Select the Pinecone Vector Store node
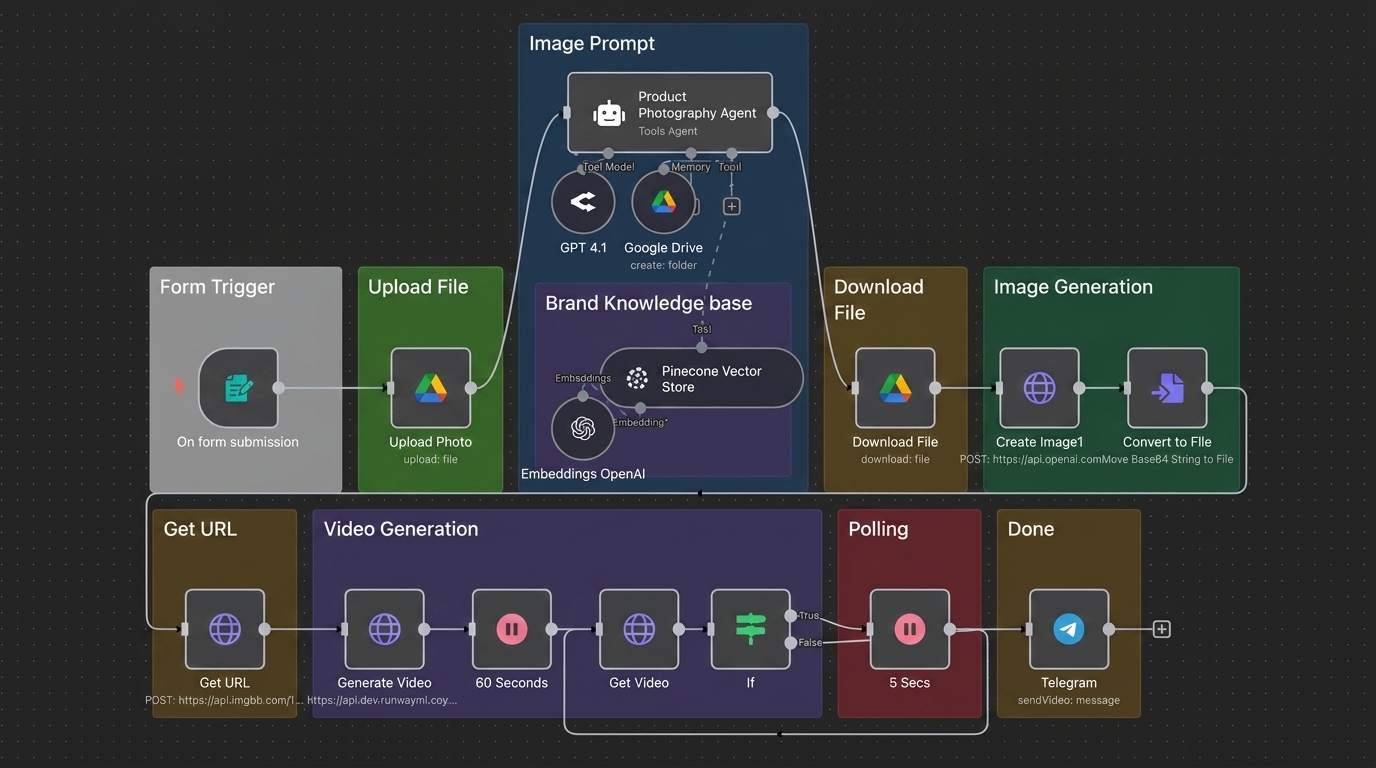Viewport: 1376px width, 768px height. click(x=702, y=378)
